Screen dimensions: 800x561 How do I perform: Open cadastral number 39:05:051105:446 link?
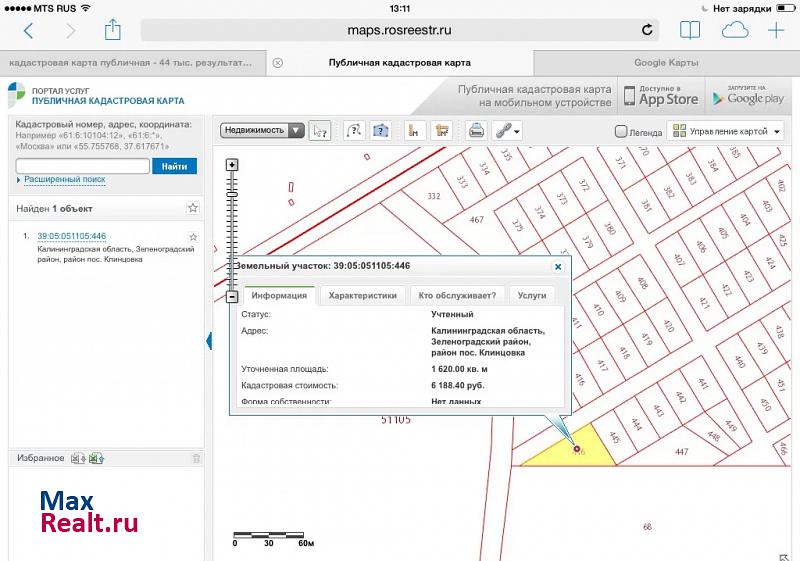click(x=71, y=236)
